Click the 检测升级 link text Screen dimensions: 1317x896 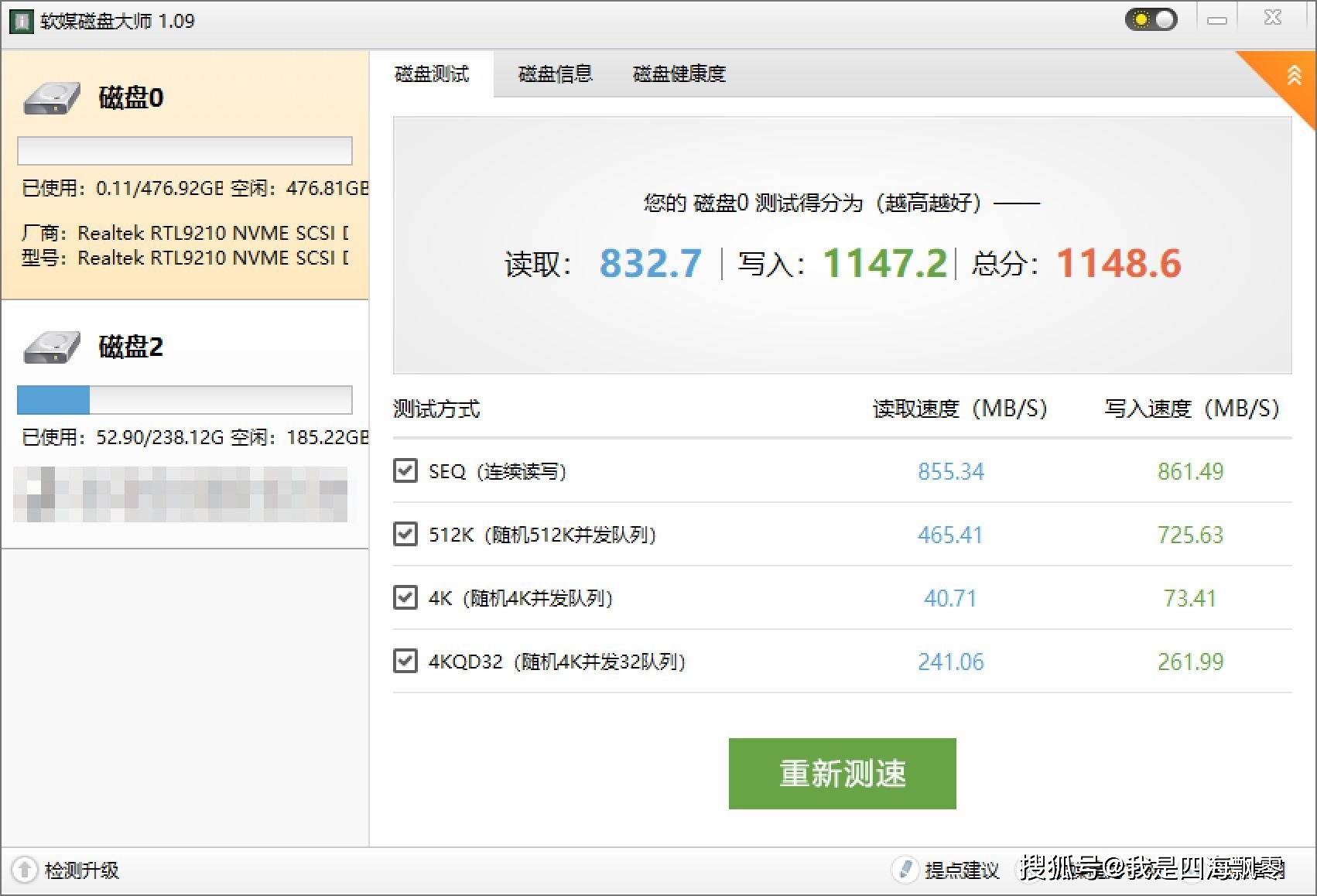(82, 870)
